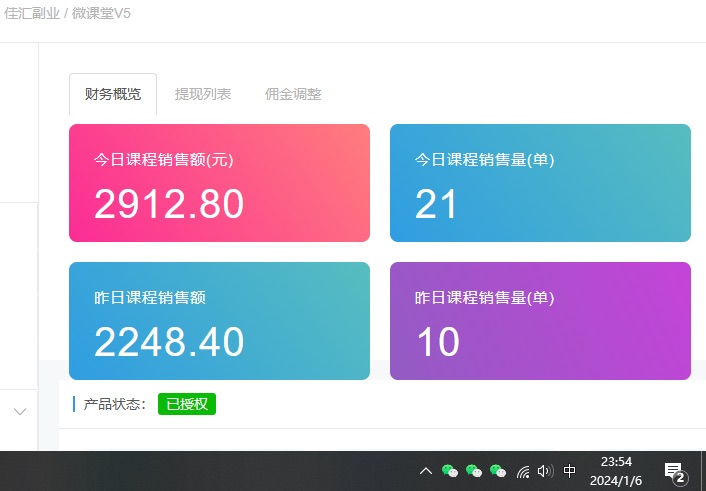Click the 佳汇副业 breadcrumb link

pyautogui.click(x=31, y=14)
